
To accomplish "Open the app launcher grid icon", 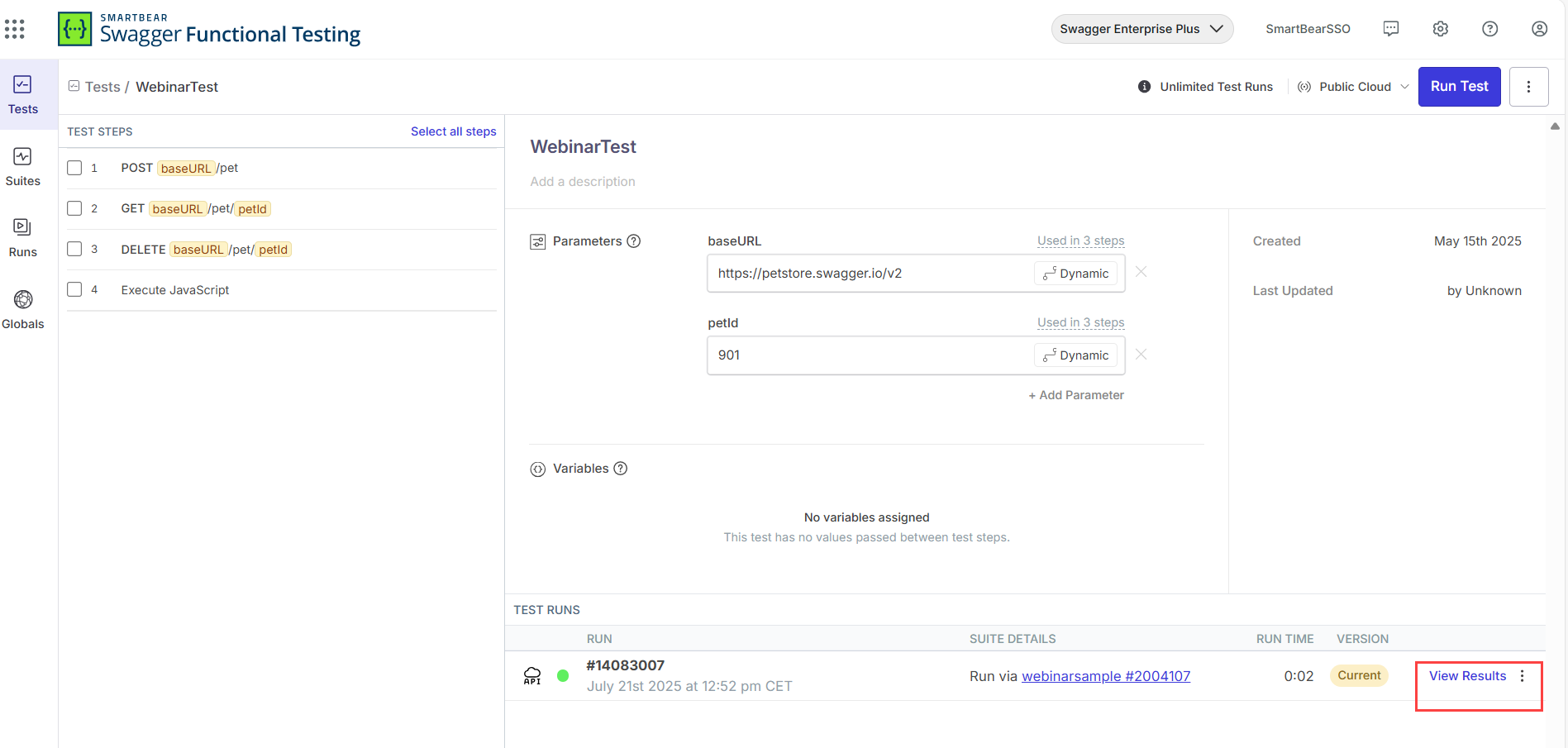I will 15,28.
